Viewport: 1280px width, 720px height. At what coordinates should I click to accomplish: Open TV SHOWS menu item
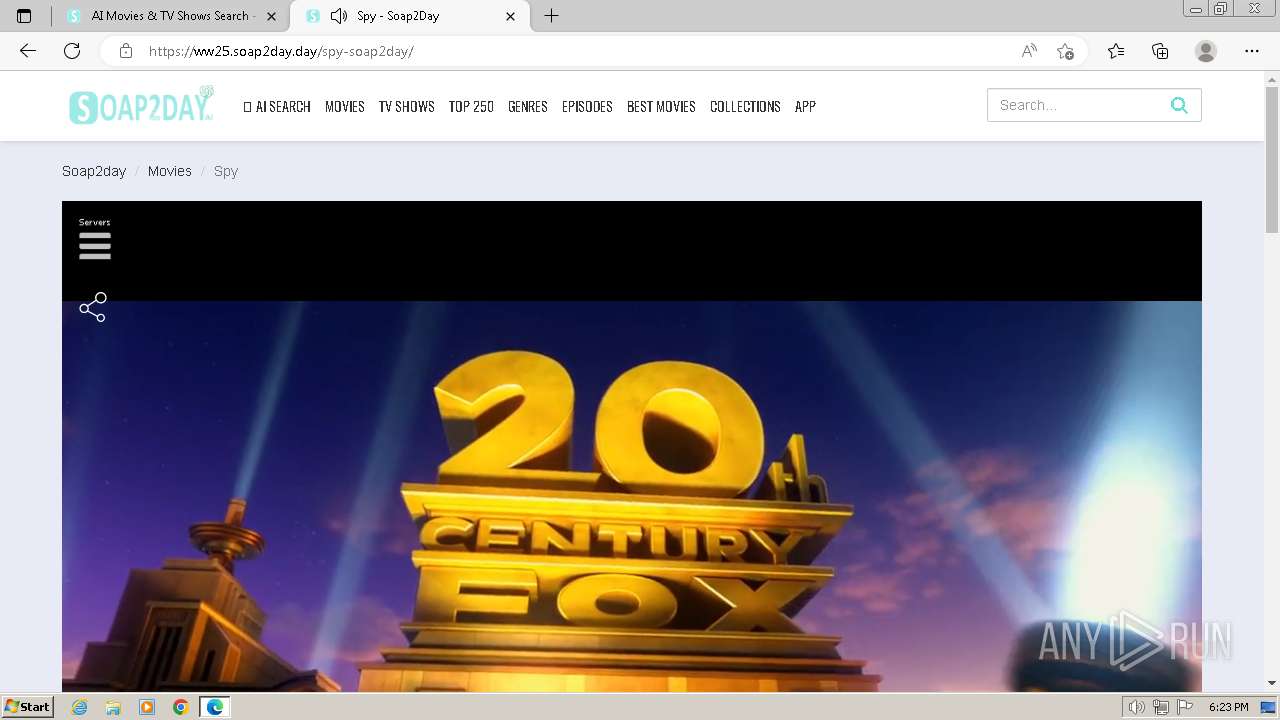point(406,106)
